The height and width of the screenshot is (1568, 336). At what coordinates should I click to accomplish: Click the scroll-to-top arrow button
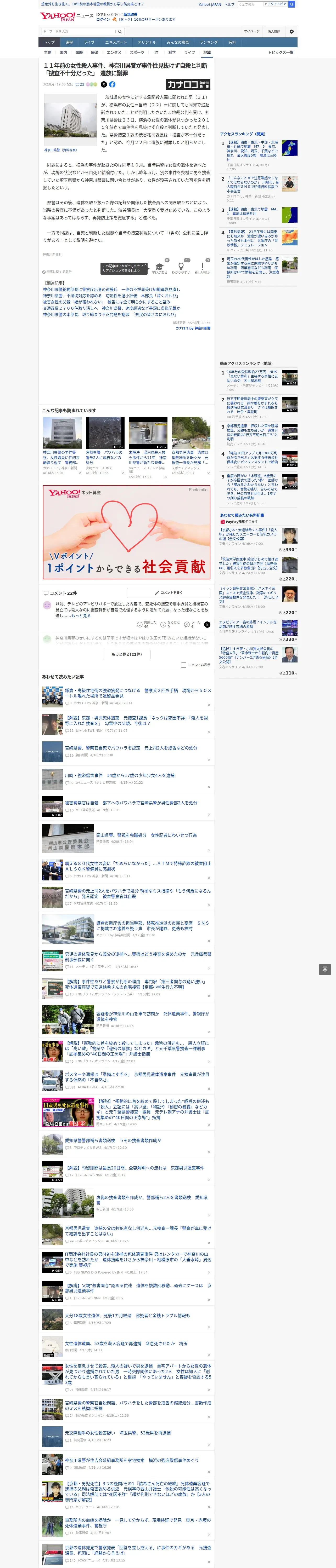pyautogui.click(x=324, y=970)
